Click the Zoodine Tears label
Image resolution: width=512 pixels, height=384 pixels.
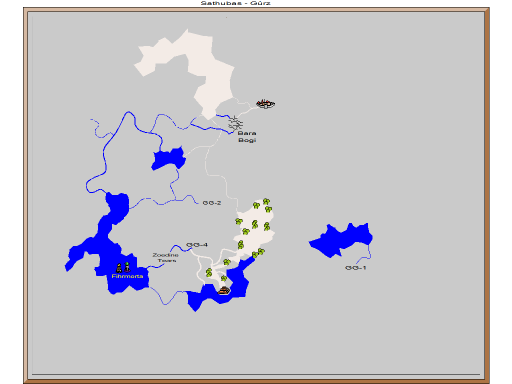pyautogui.click(x=166, y=258)
